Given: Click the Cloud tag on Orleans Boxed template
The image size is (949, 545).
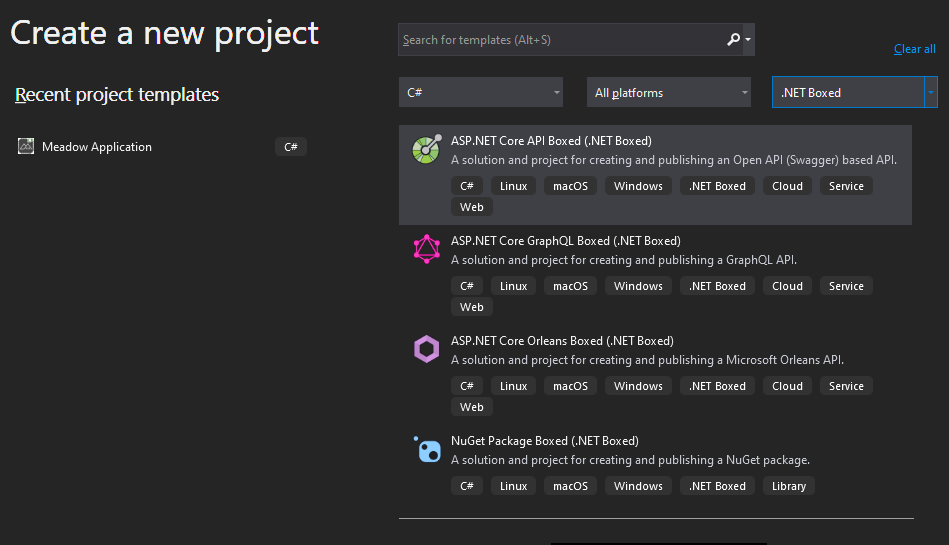Looking at the screenshot, I should pos(787,386).
